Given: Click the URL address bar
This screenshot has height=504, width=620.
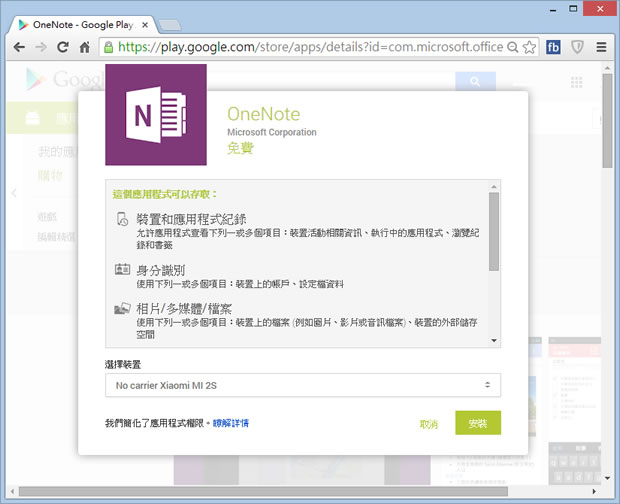Looking at the screenshot, I should 310,46.
